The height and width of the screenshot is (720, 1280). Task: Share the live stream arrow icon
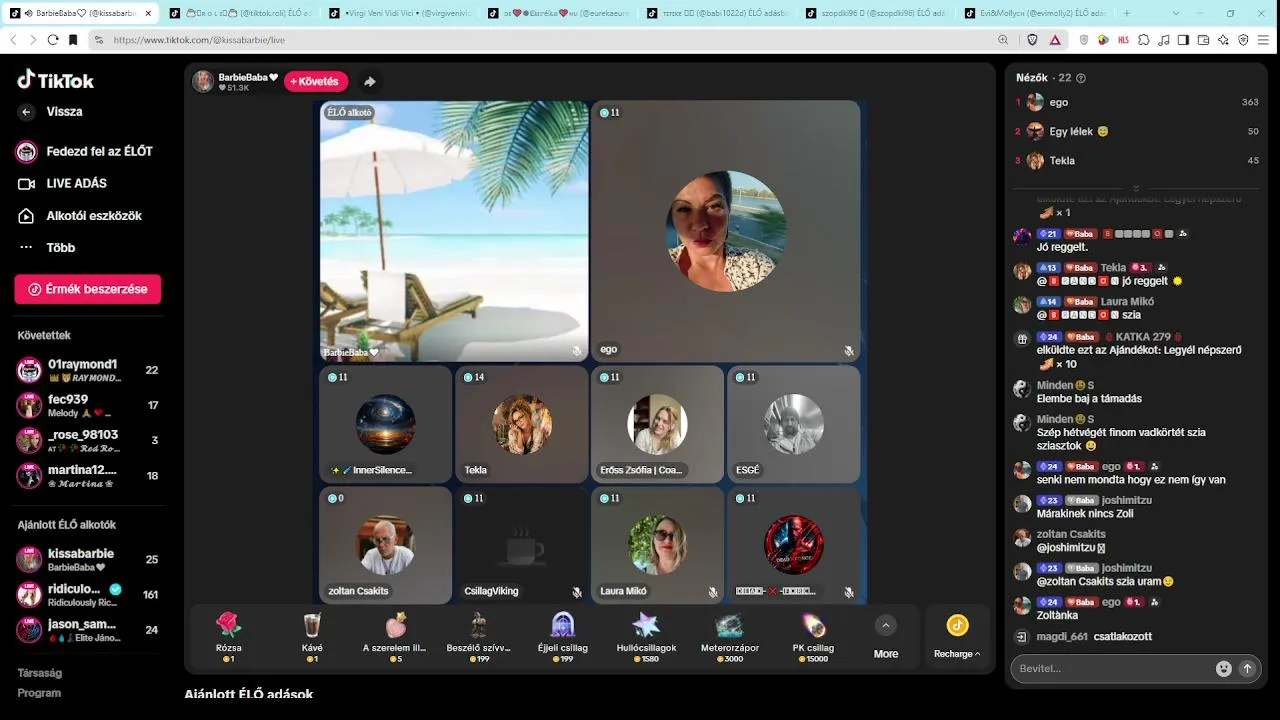pos(370,82)
